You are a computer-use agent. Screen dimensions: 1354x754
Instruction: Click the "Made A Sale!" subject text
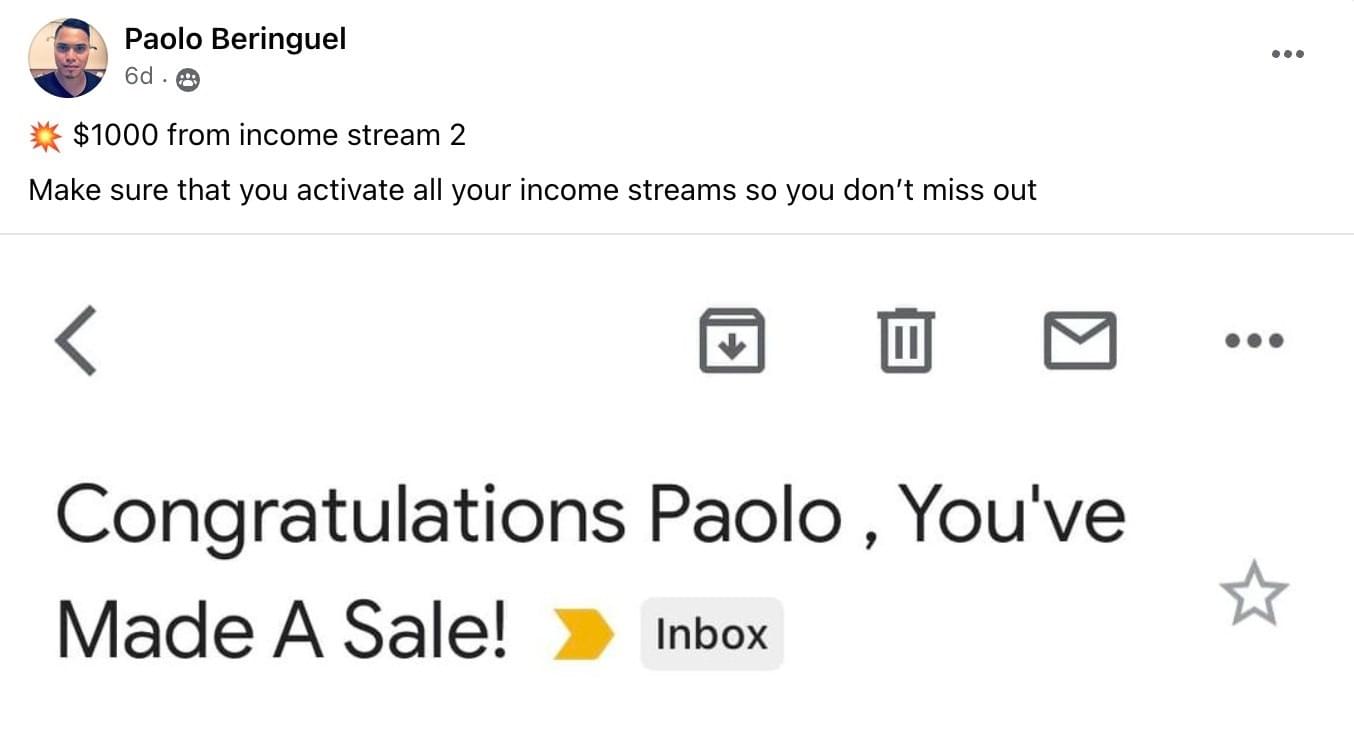283,631
